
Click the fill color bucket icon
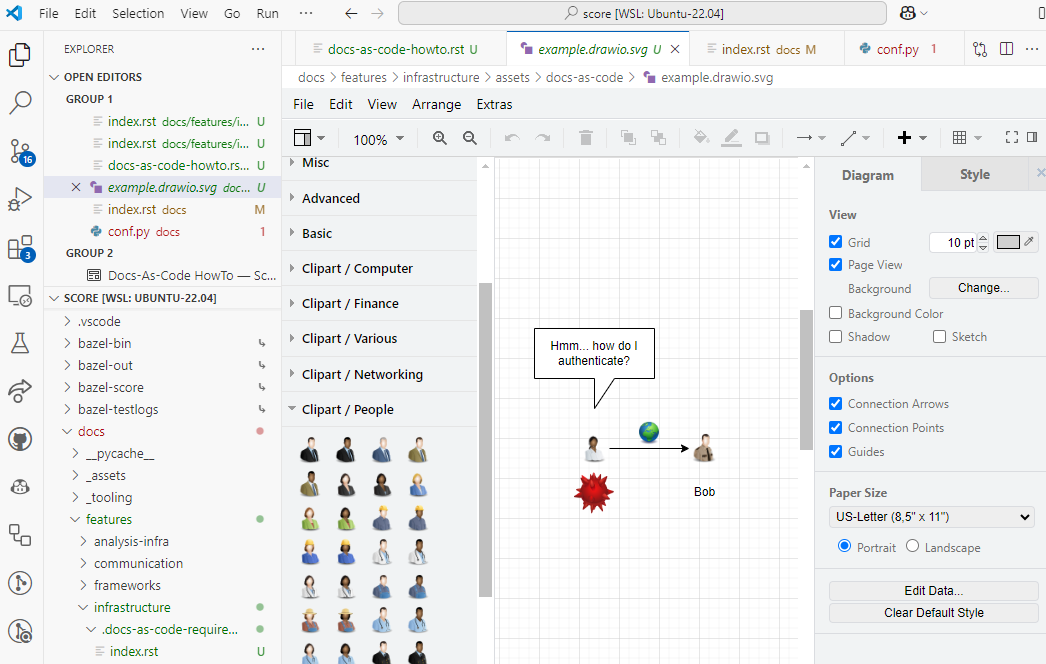pyautogui.click(x=701, y=139)
